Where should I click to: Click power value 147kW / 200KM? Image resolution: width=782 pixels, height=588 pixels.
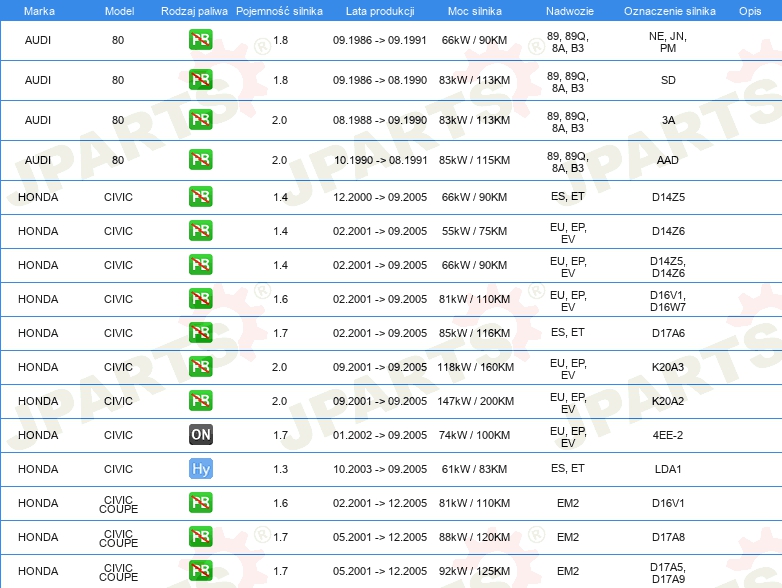point(475,401)
